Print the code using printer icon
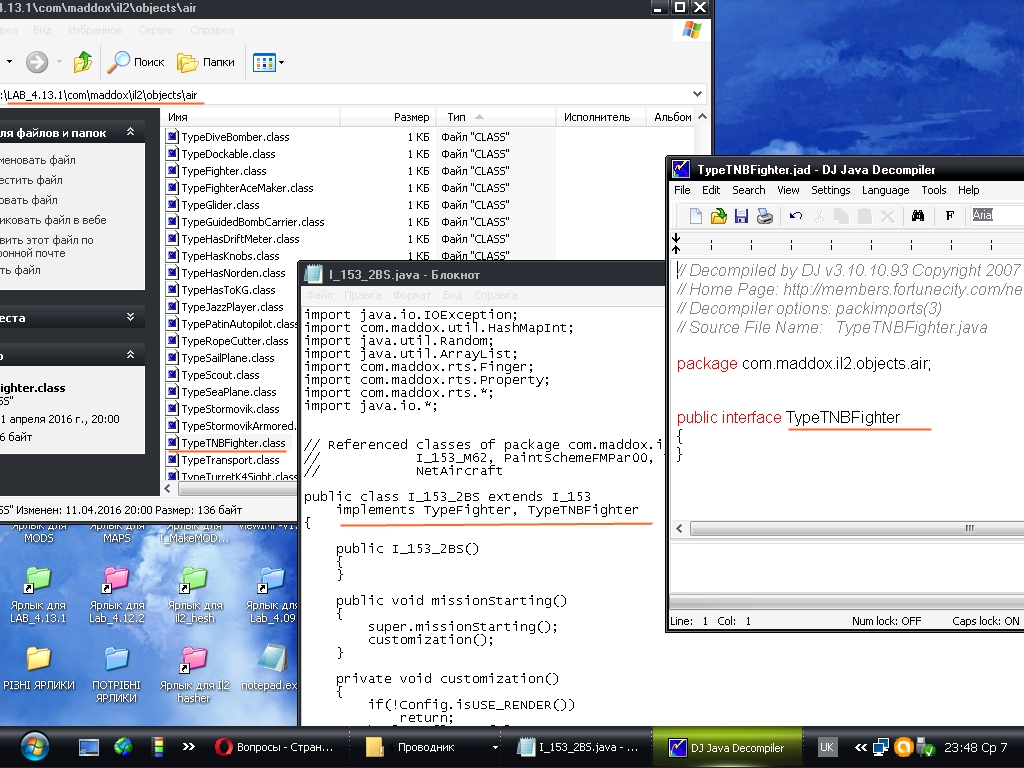 click(x=764, y=216)
